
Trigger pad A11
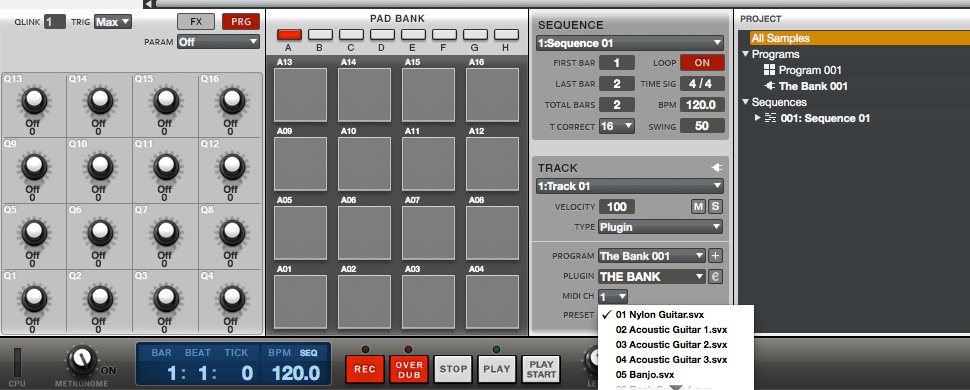(429, 163)
